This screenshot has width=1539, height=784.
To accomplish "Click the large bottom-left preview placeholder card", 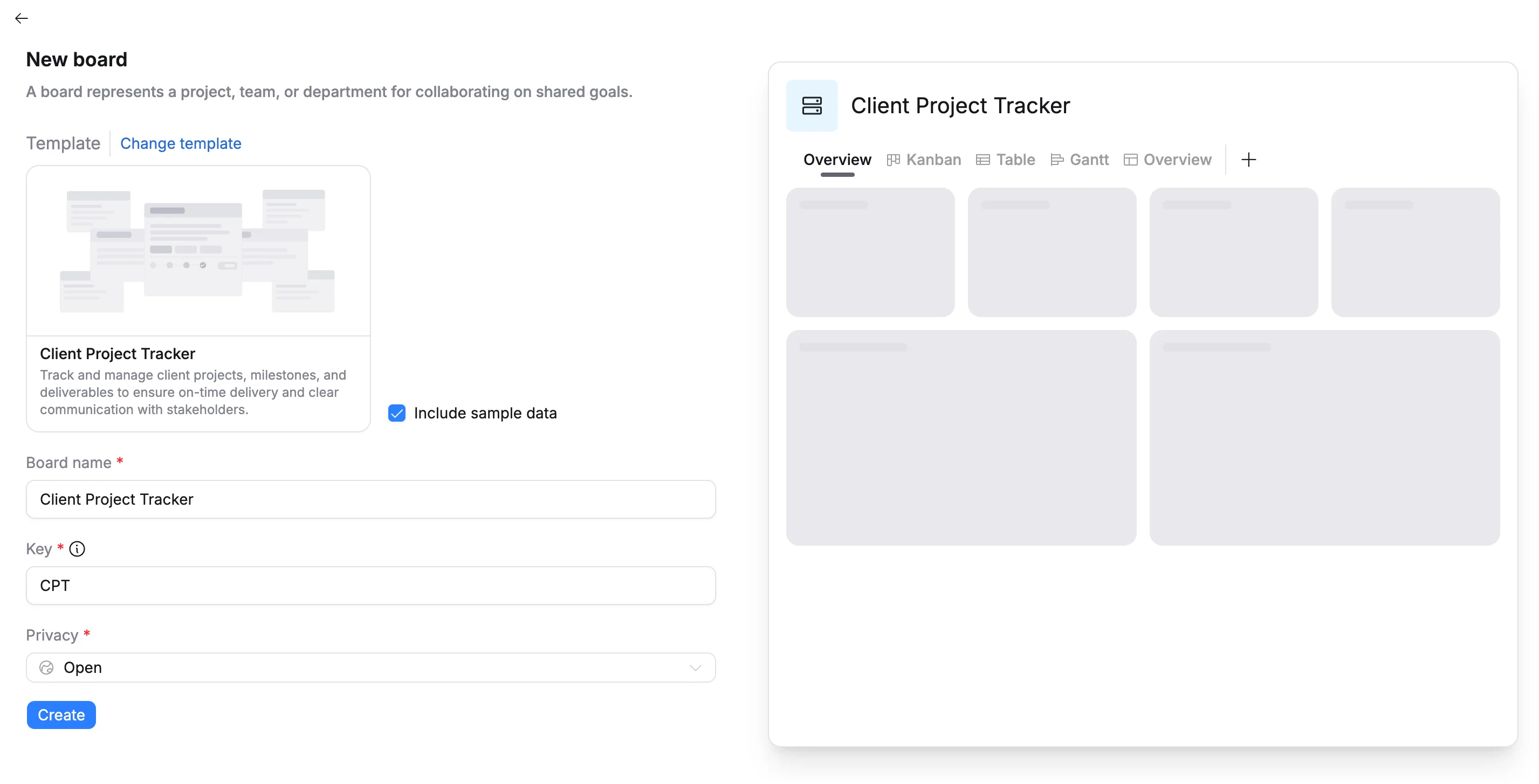I will [x=961, y=437].
